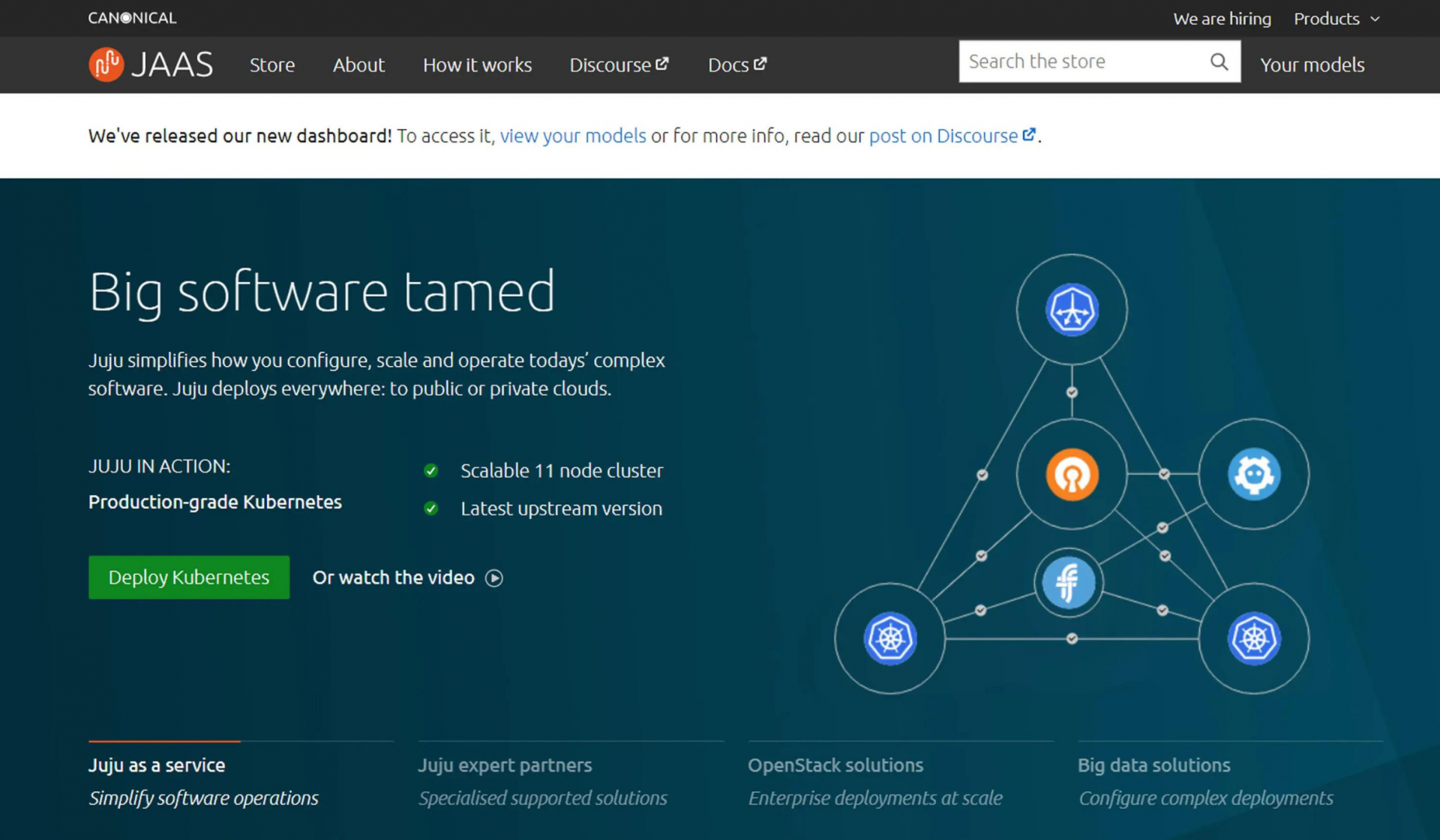The image size is (1440, 840).
Task: Switch to the OpenStack solutions section
Action: 835,765
